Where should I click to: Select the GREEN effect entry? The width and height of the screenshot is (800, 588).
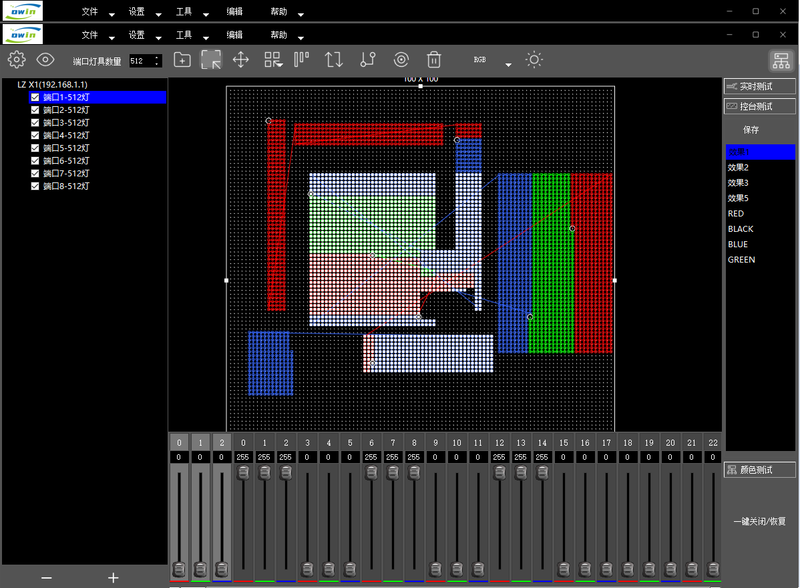coord(741,259)
